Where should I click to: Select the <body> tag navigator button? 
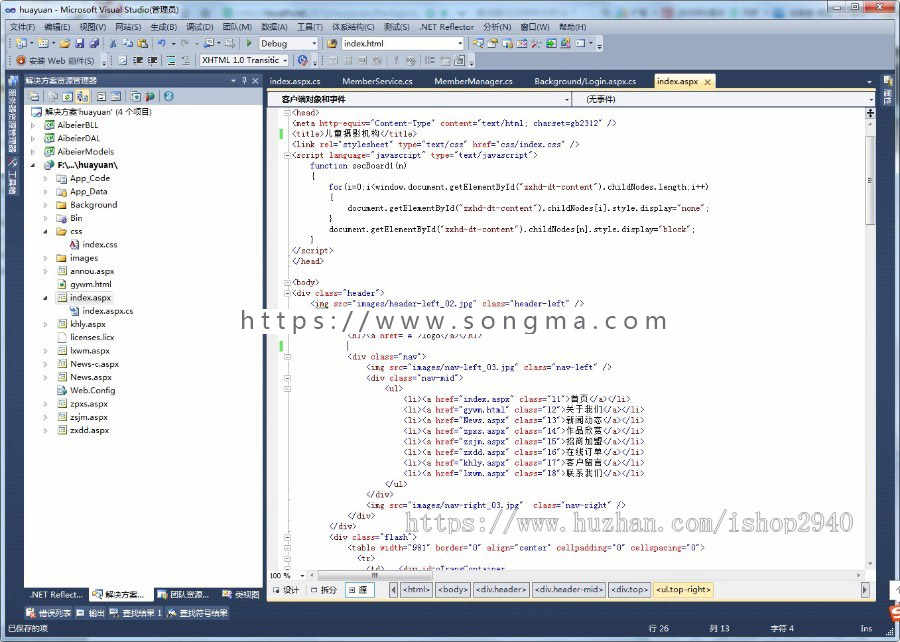453,590
